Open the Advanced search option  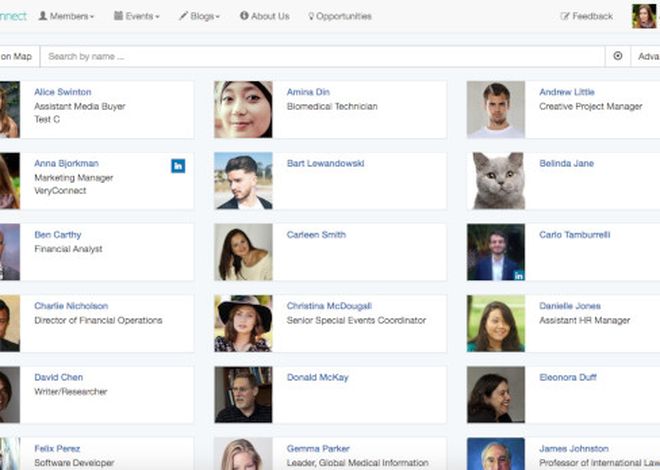click(x=646, y=56)
